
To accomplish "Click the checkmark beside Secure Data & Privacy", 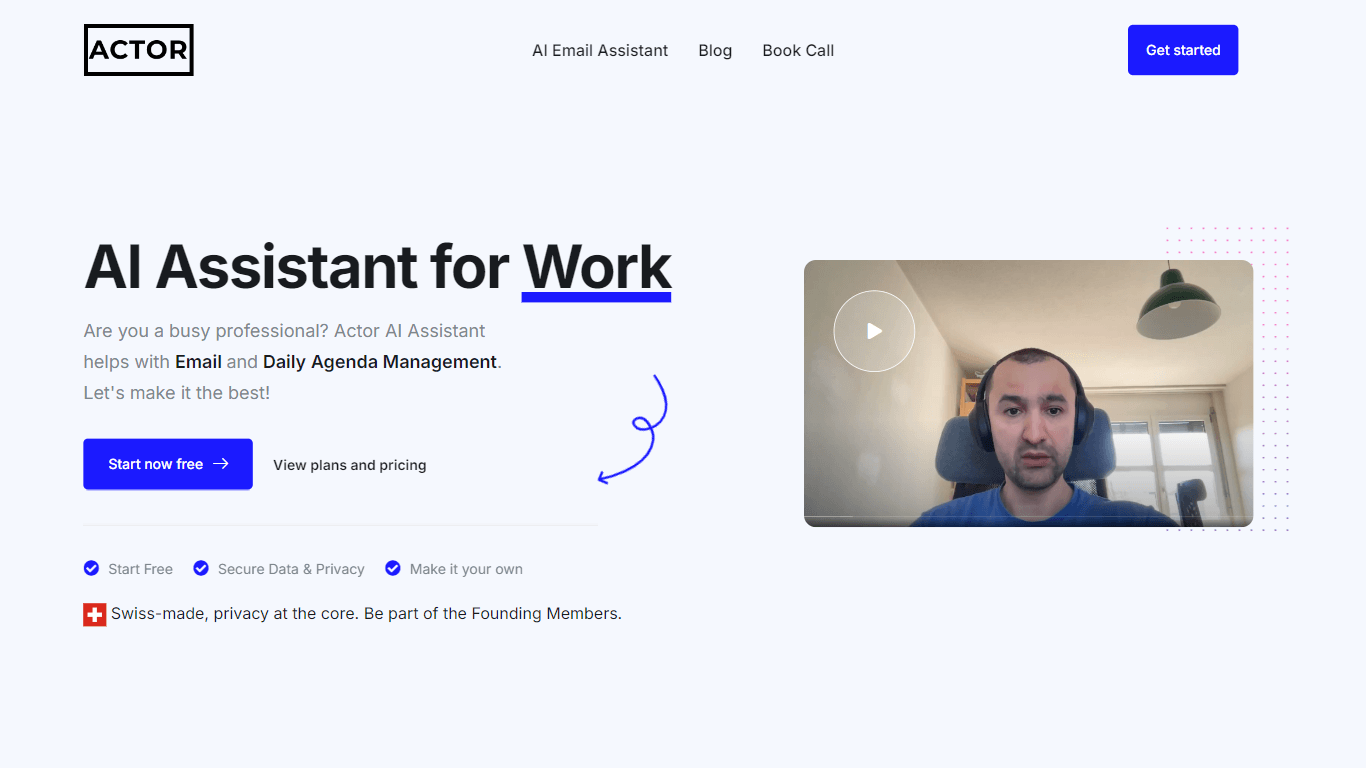I will (201, 568).
